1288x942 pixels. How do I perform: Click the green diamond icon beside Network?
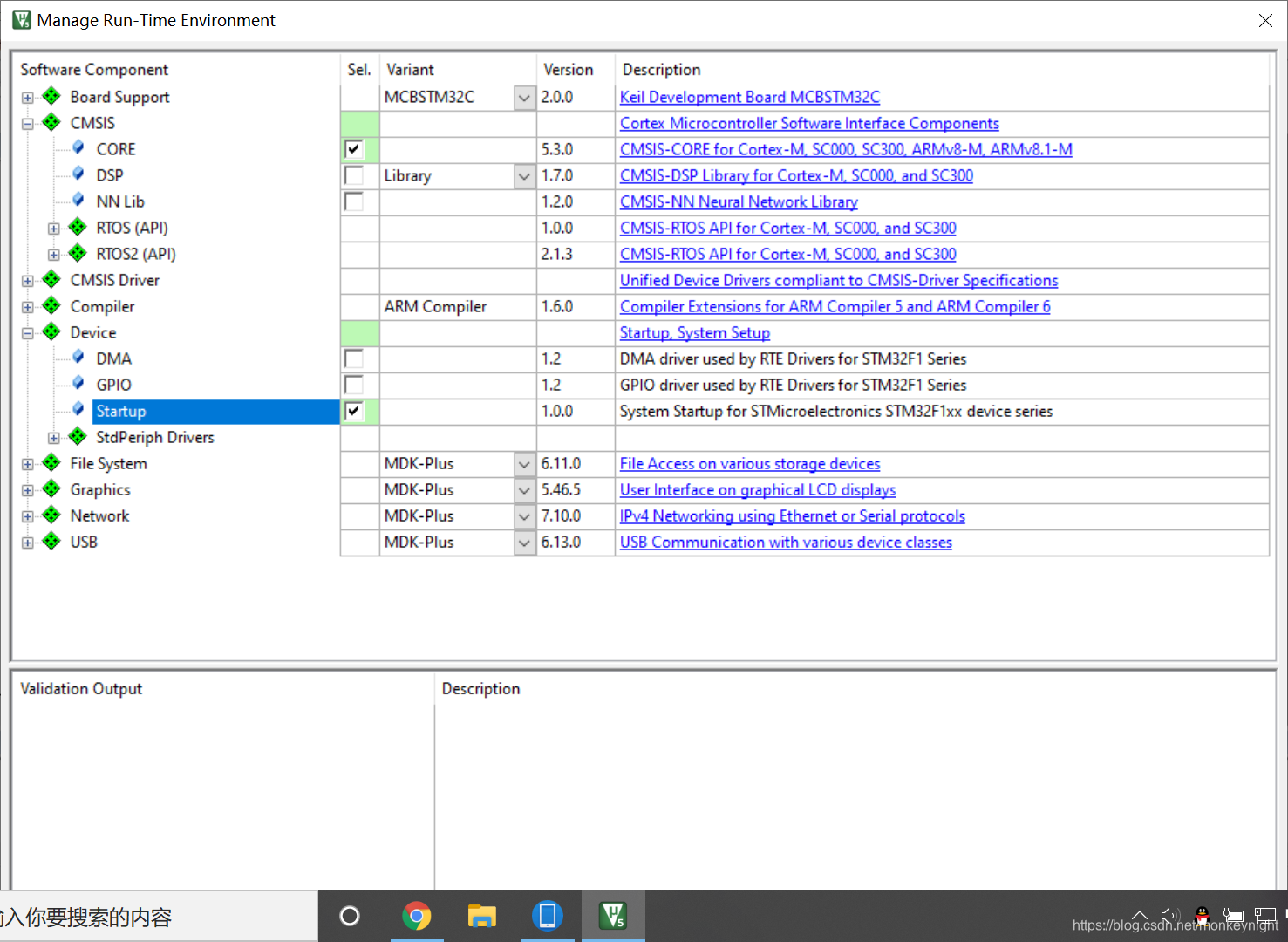(51, 515)
